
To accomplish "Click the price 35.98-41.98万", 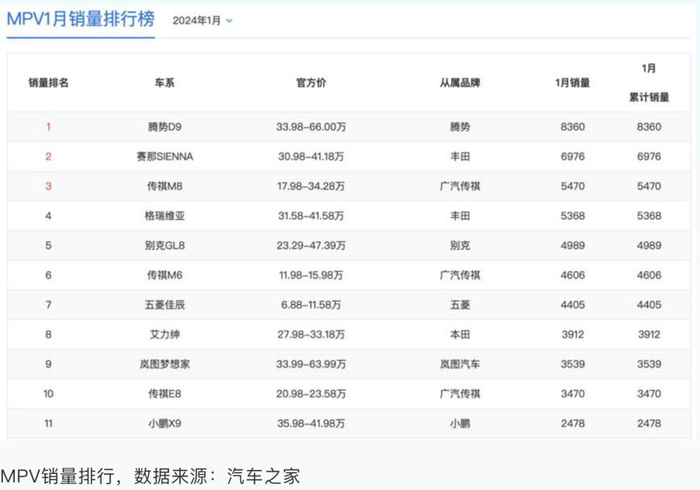I will coord(311,424).
